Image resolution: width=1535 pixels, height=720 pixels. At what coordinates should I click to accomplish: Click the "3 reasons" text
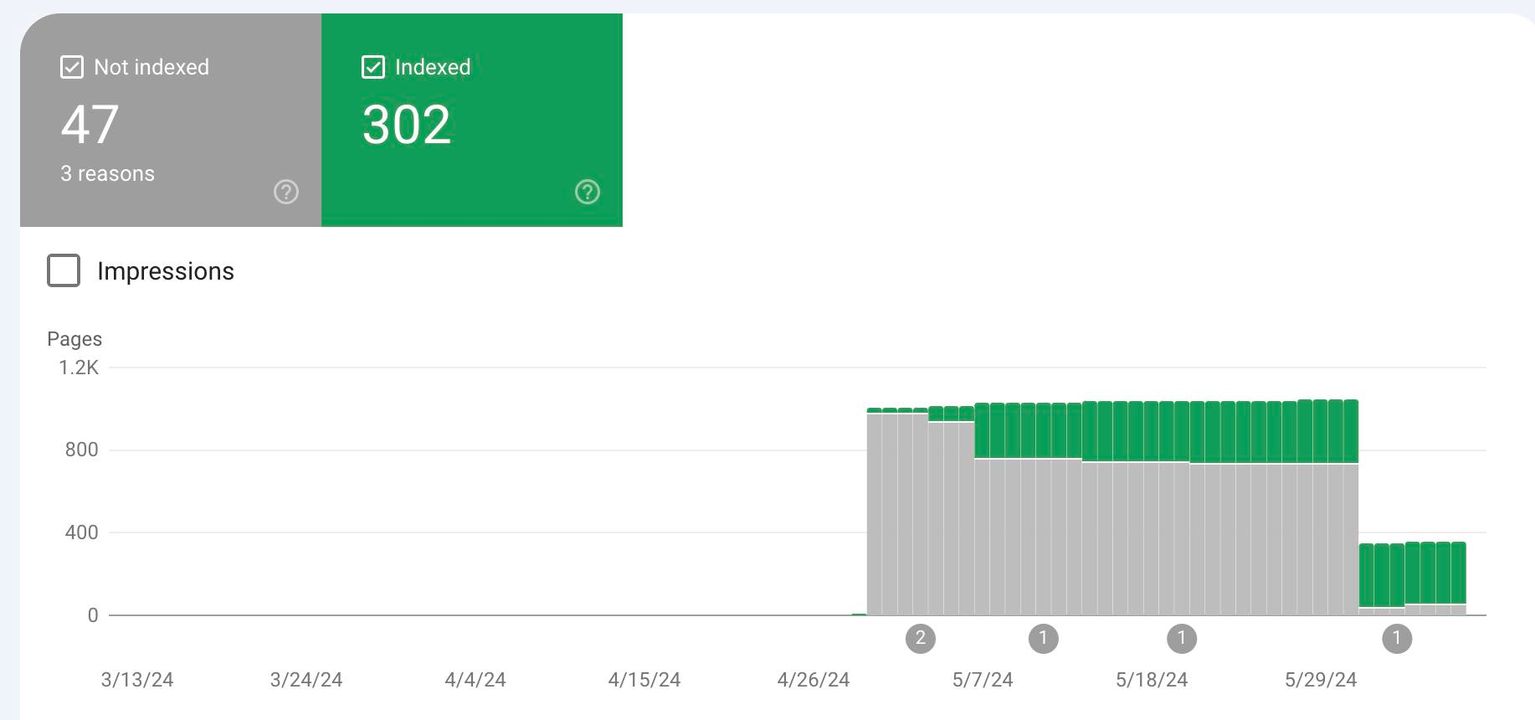pos(107,173)
